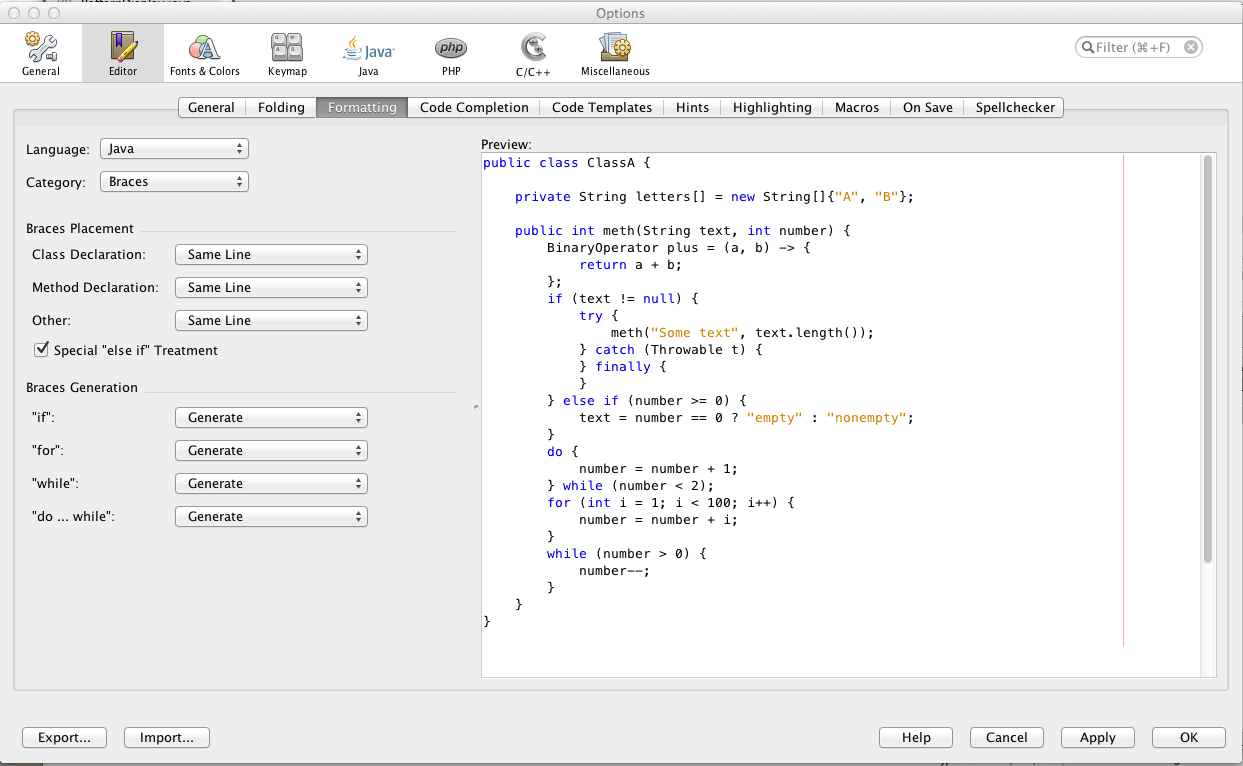Expand the Language dropdown
The width and height of the screenshot is (1243, 766).
174,149
